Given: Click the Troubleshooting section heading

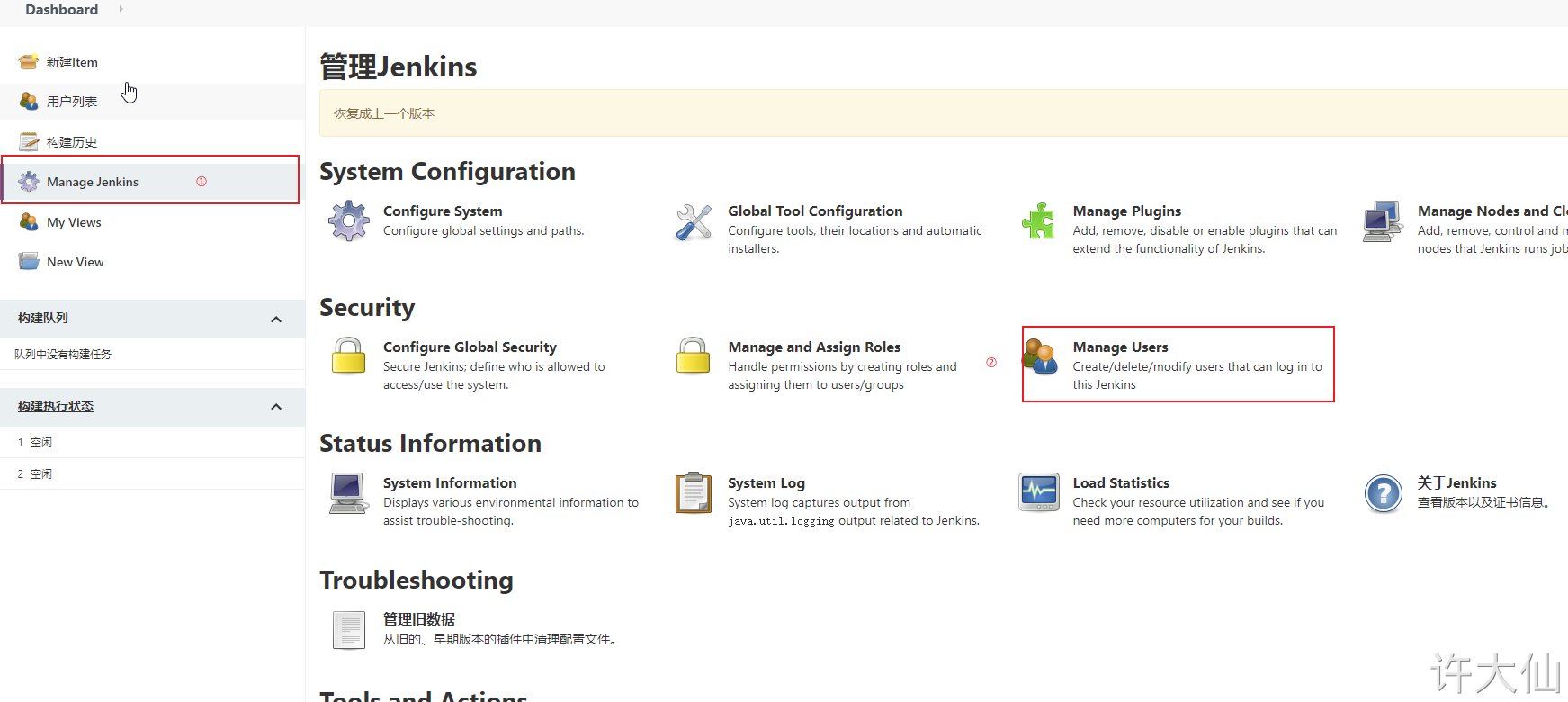Looking at the screenshot, I should click(x=417, y=580).
